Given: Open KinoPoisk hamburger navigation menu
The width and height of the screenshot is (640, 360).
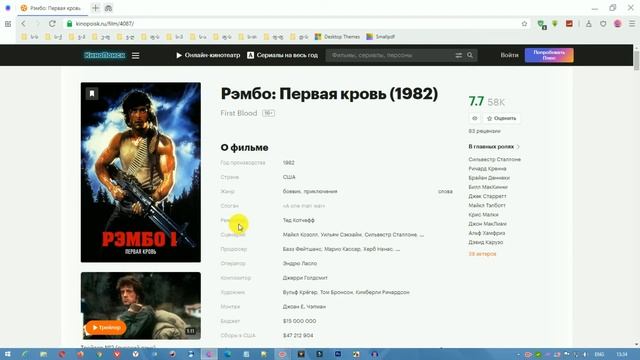Looking at the screenshot, I should click(x=136, y=55).
